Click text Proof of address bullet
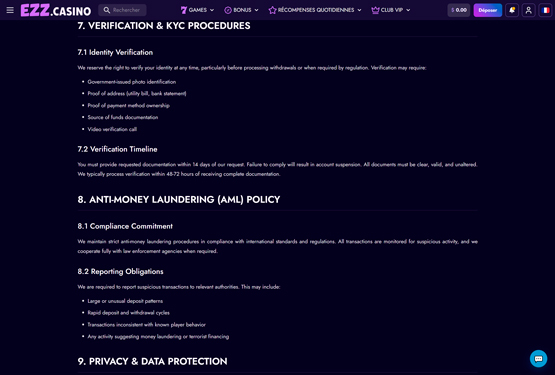Screen dimensions: 555x375 (x=137, y=93)
